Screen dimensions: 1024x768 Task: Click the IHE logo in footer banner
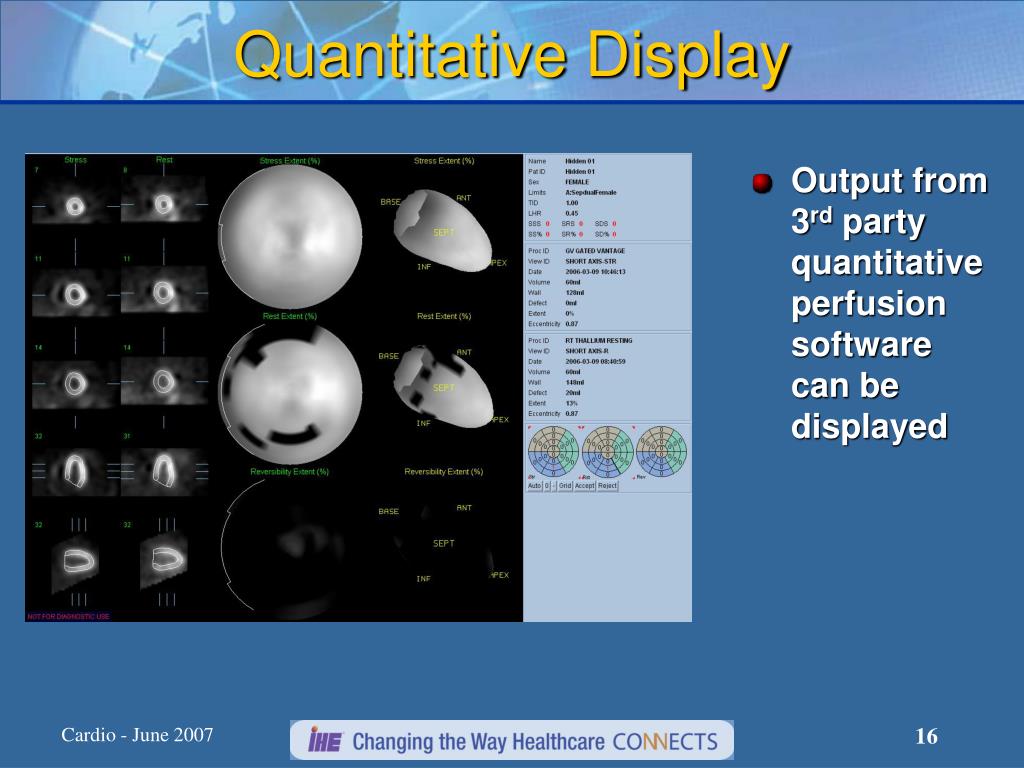pos(325,741)
